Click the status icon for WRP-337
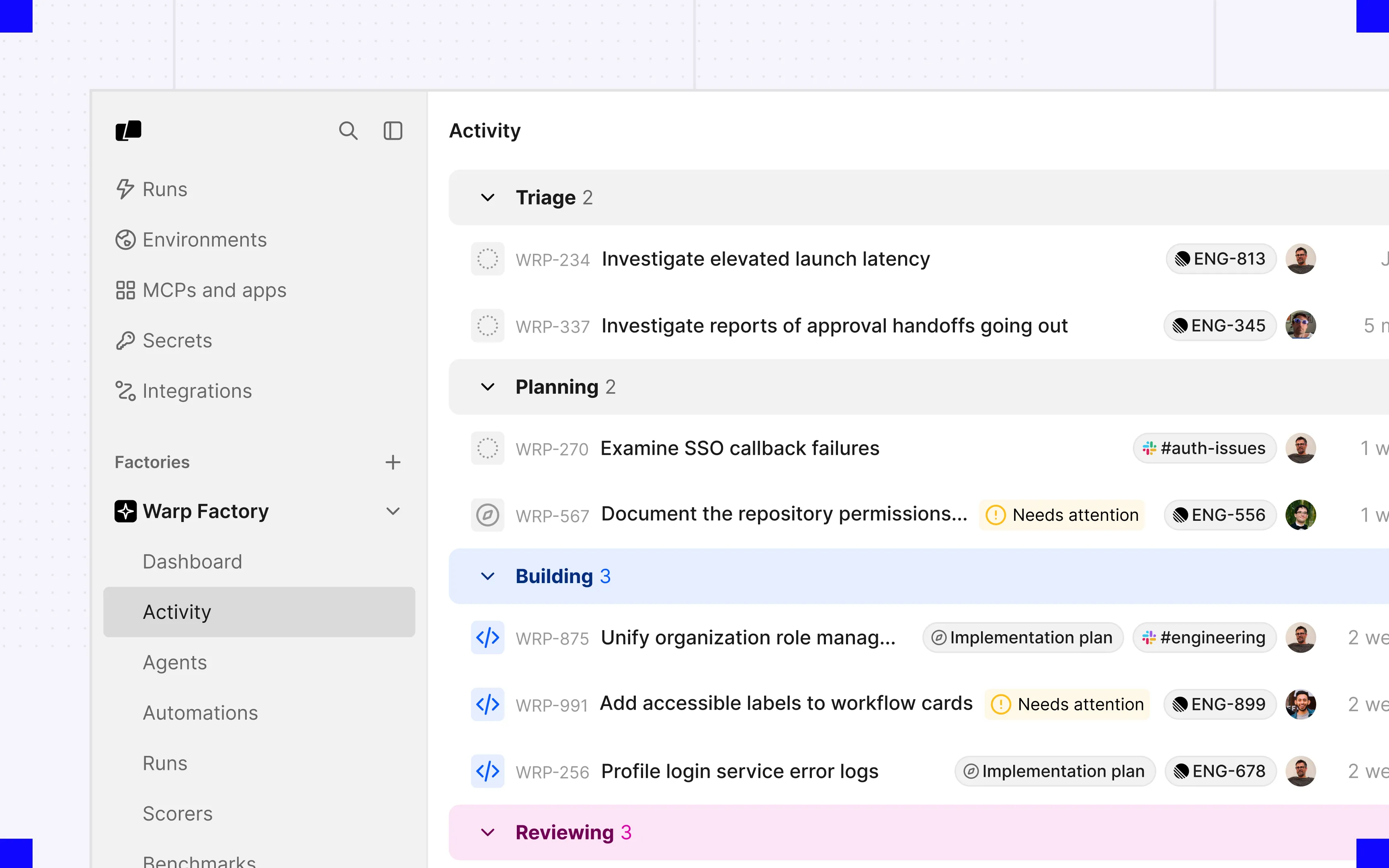1389x868 pixels. click(487, 325)
